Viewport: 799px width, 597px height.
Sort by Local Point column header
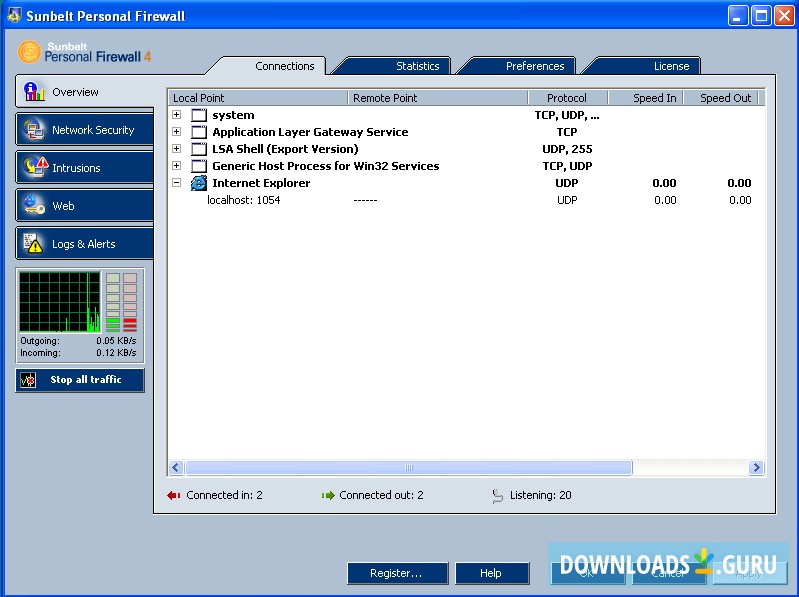pos(257,98)
